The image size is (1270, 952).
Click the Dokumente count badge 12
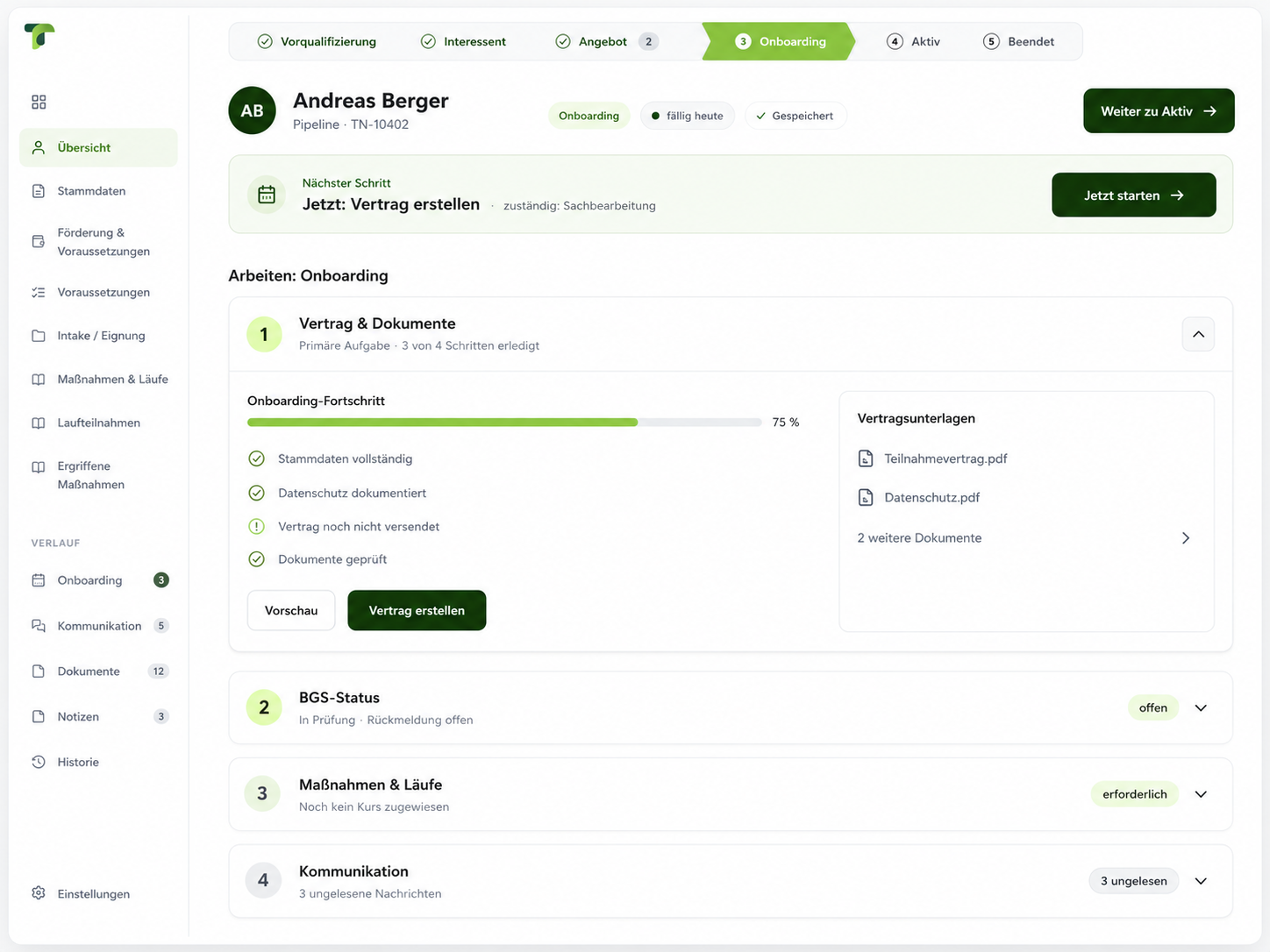coord(158,671)
